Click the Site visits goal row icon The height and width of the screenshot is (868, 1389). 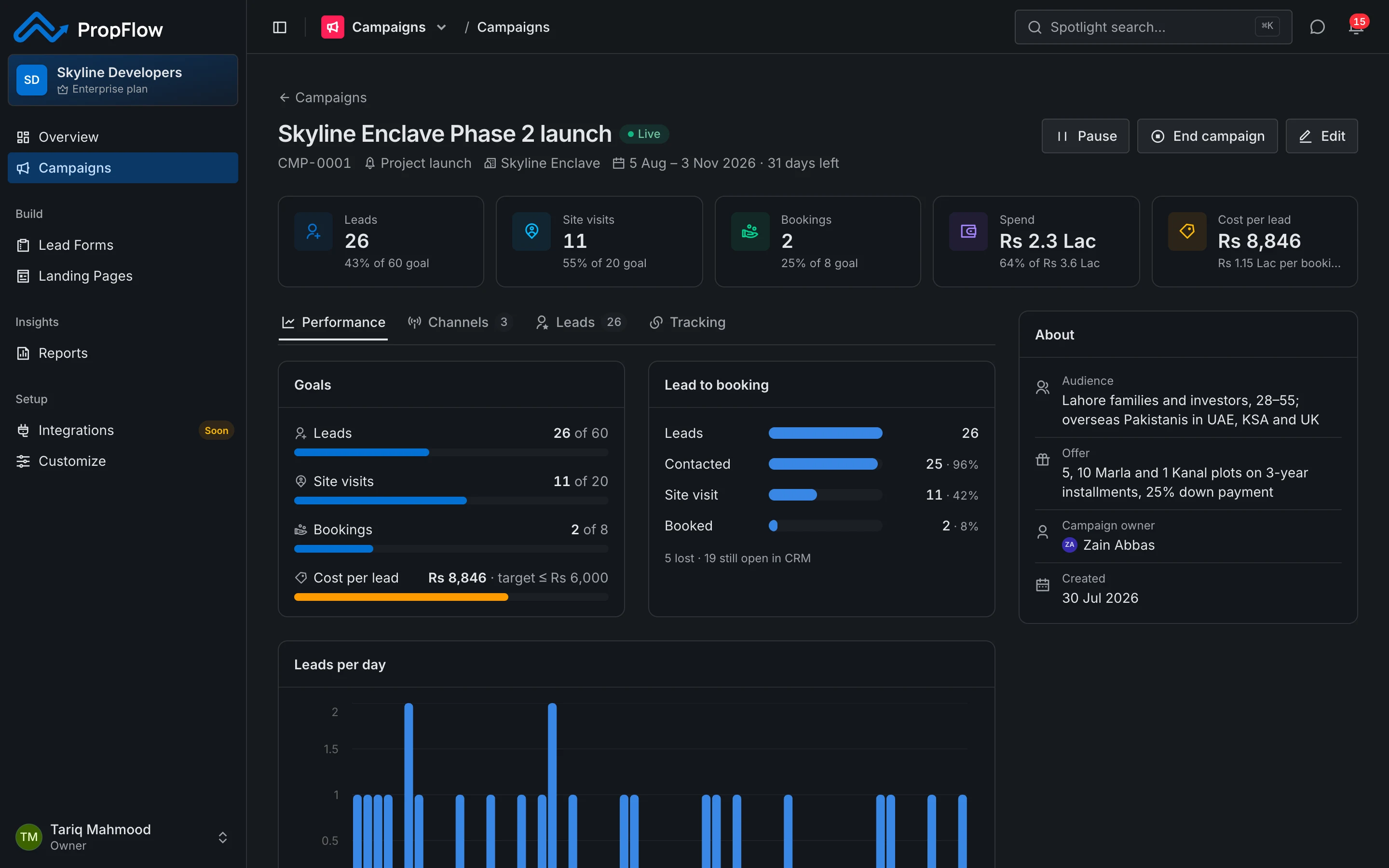coord(300,482)
